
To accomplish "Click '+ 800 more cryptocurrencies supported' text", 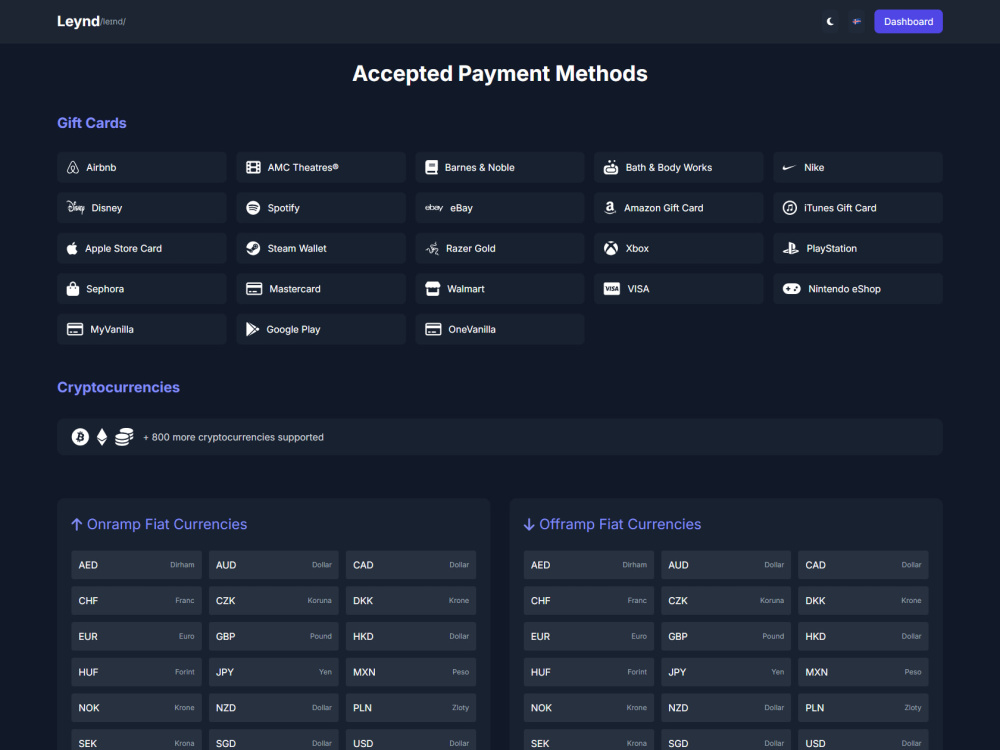I will point(233,437).
